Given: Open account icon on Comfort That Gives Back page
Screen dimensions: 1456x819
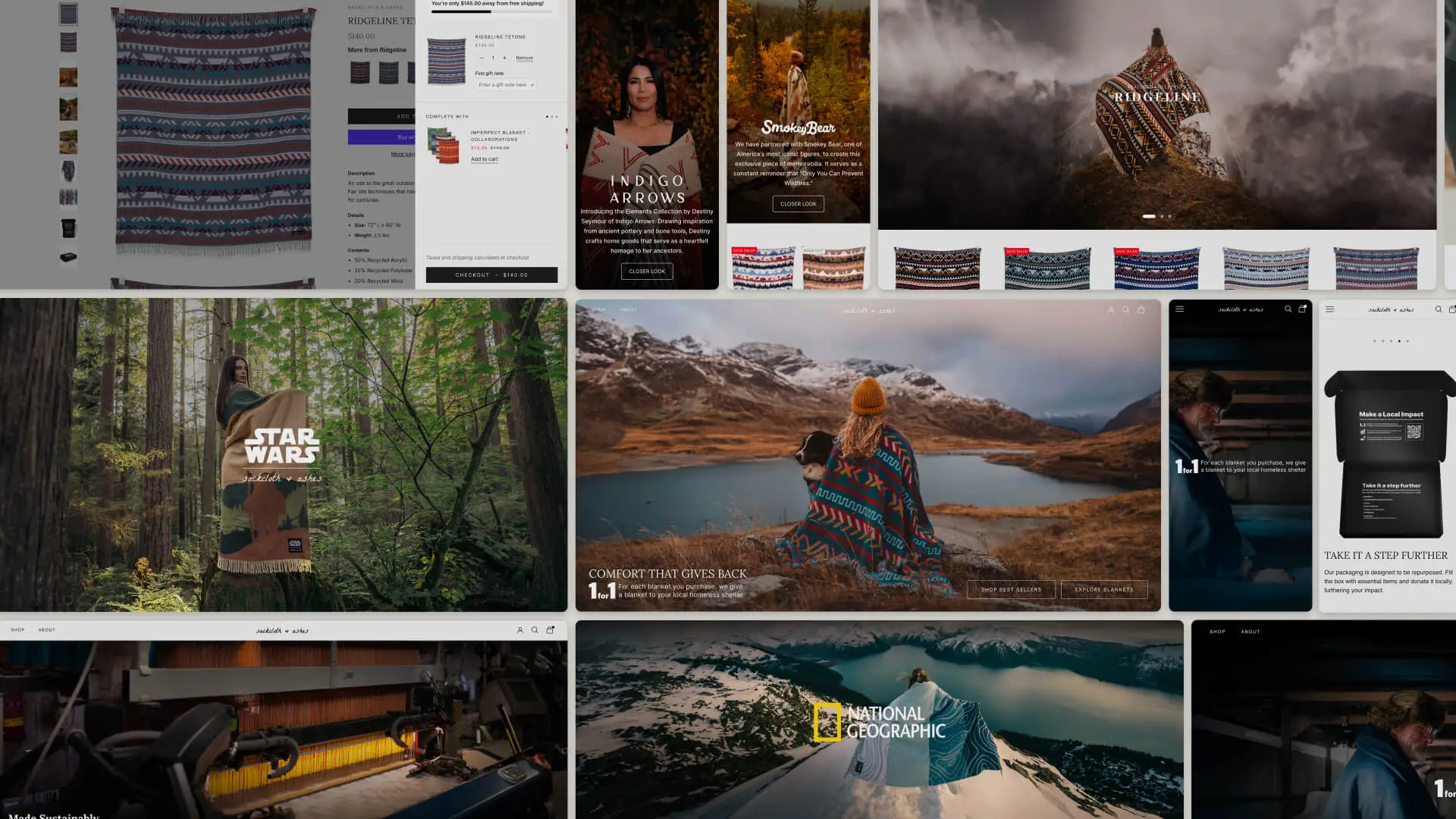Looking at the screenshot, I should point(1111,310).
